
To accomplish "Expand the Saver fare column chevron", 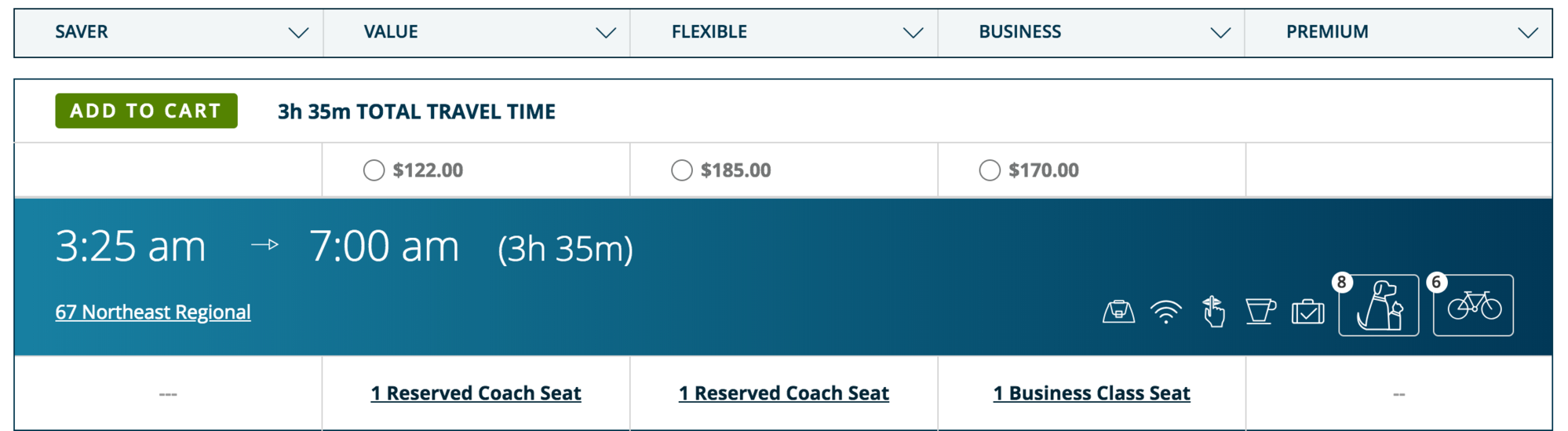I will 298,33.
